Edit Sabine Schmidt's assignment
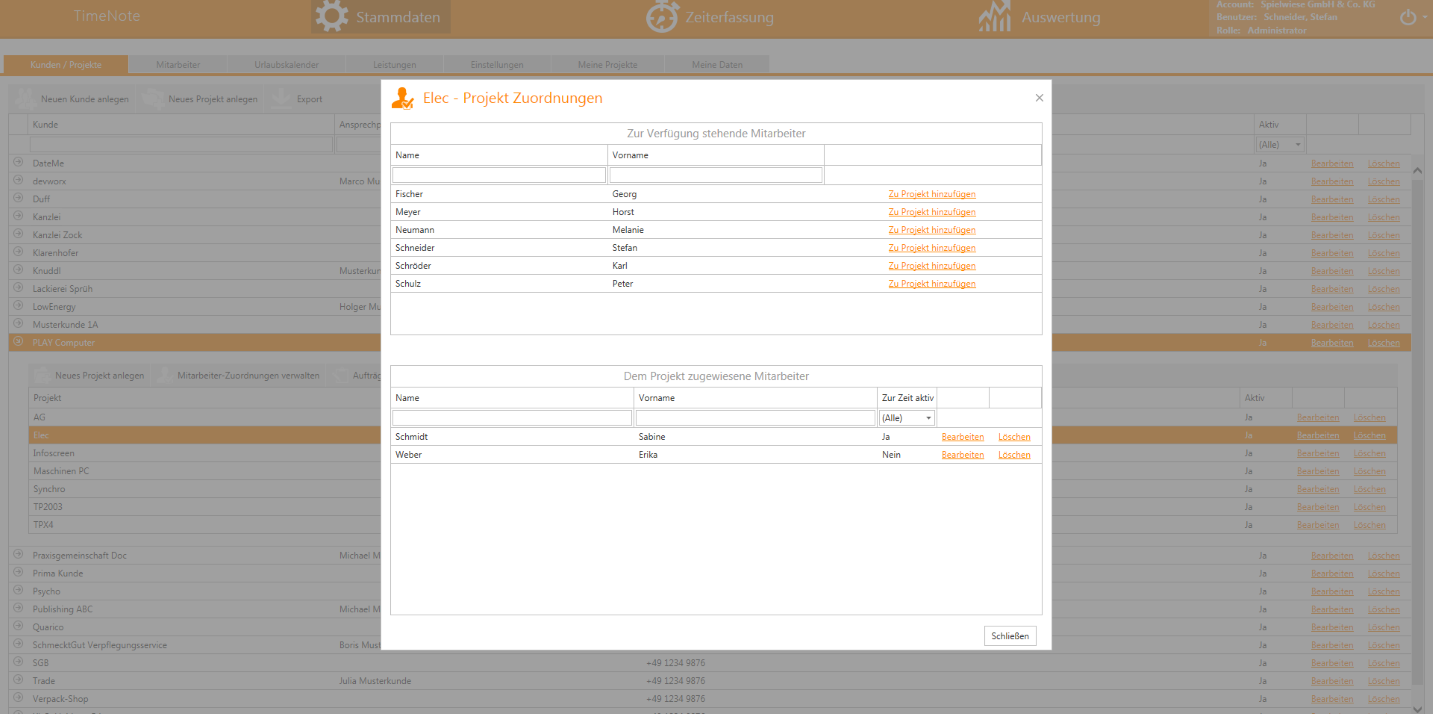 (x=962, y=437)
